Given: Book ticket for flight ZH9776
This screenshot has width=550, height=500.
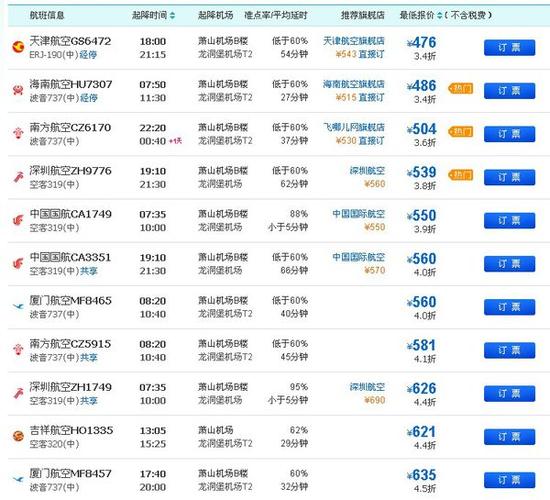Looking at the screenshot, I should tap(509, 177).
